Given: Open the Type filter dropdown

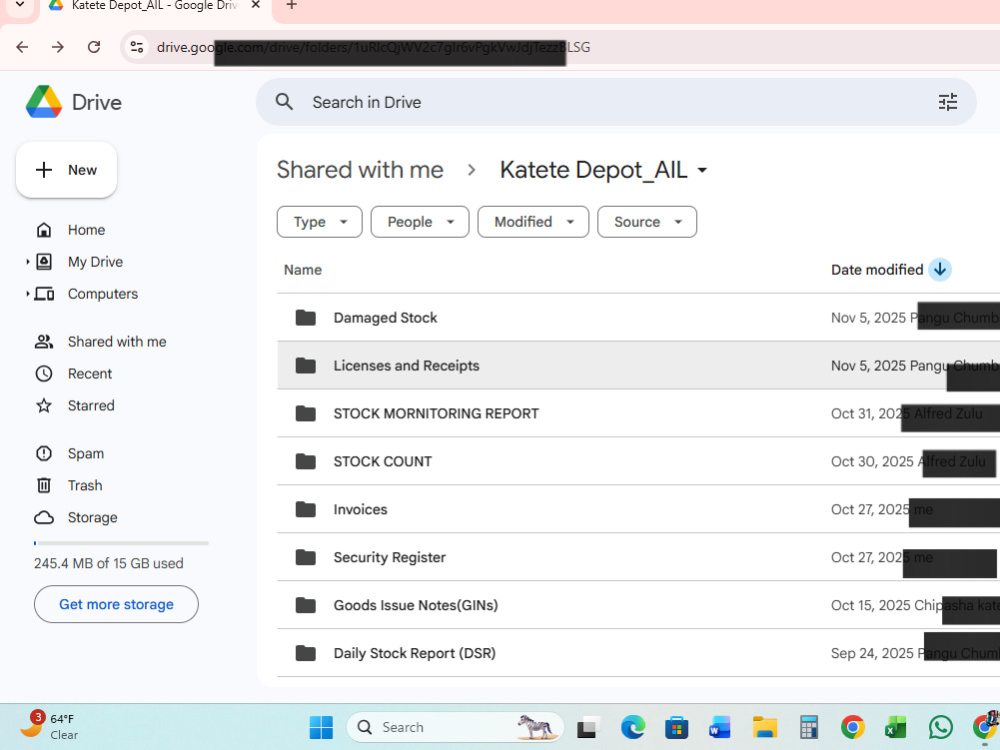Looking at the screenshot, I should point(320,222).
